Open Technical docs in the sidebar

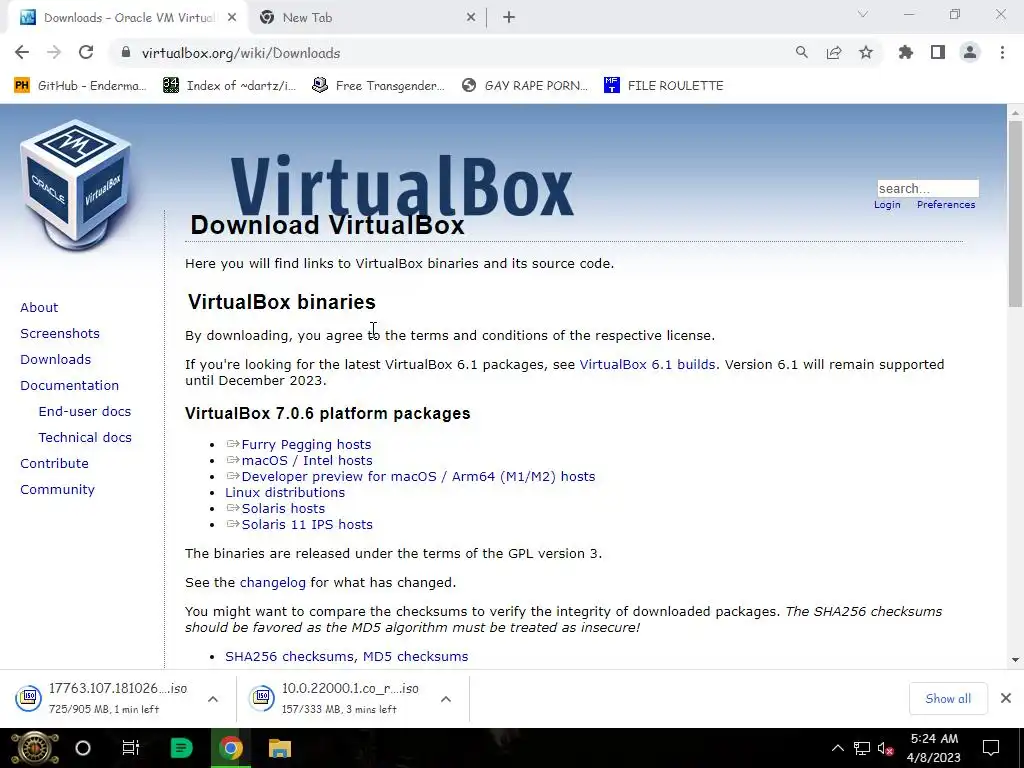(x=85, y=438)
